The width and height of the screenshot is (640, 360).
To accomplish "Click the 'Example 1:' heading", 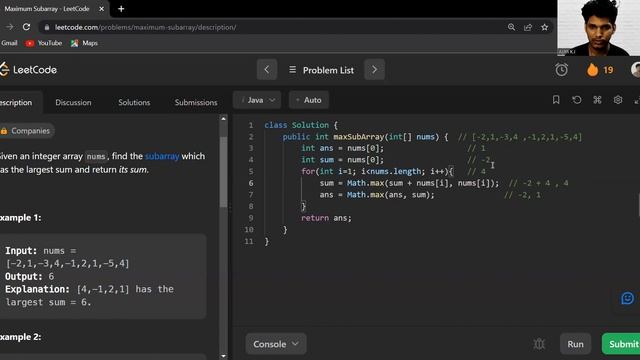I will pyautogui.click(x=20, y=218).
